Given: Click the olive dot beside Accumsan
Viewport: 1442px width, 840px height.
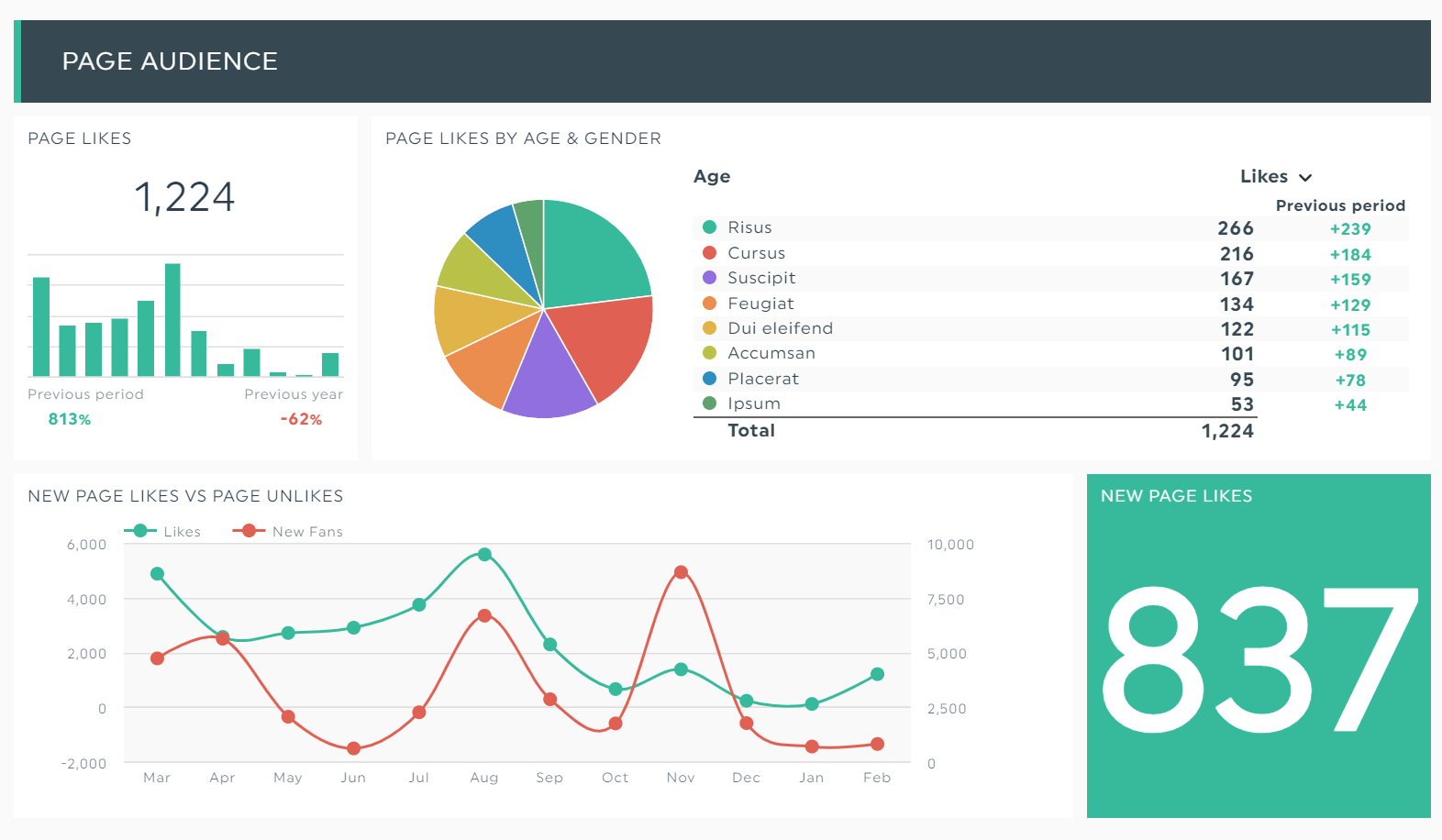Looking at the screenshot, I should [x=709, y=353].
